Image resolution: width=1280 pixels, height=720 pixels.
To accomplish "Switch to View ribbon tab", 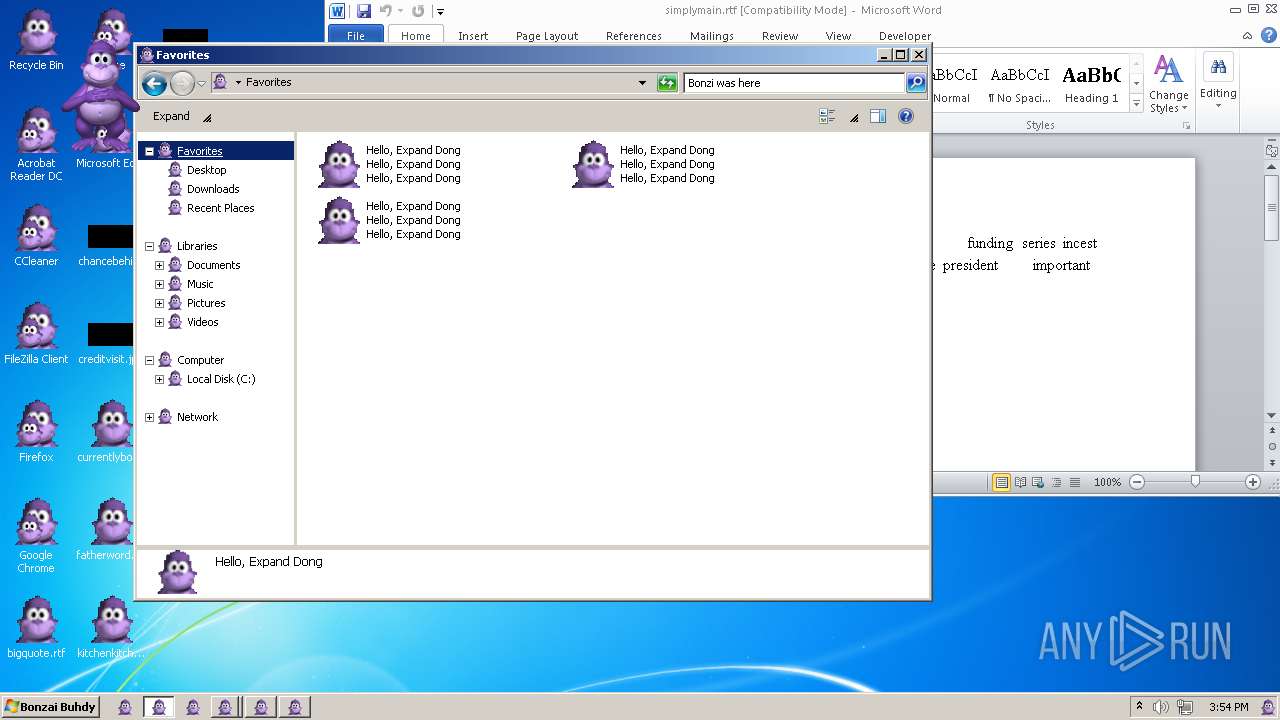I will click(838, 35).
